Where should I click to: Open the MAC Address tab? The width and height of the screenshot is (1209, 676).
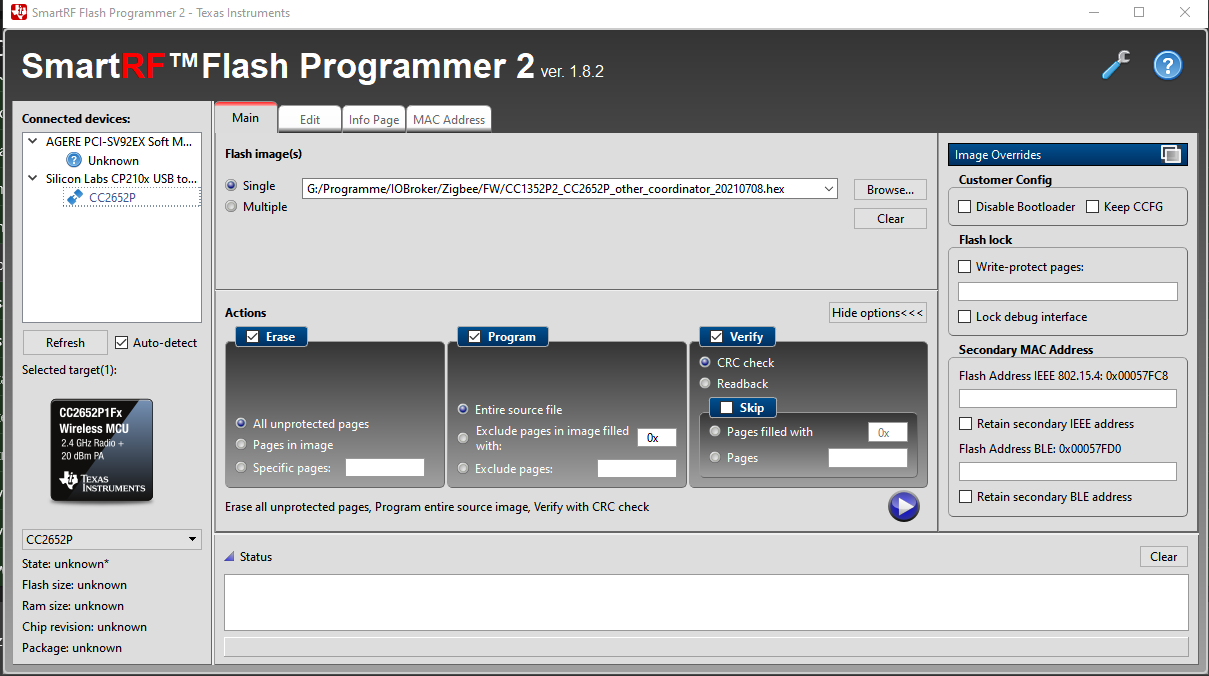[x=449, y=119]
